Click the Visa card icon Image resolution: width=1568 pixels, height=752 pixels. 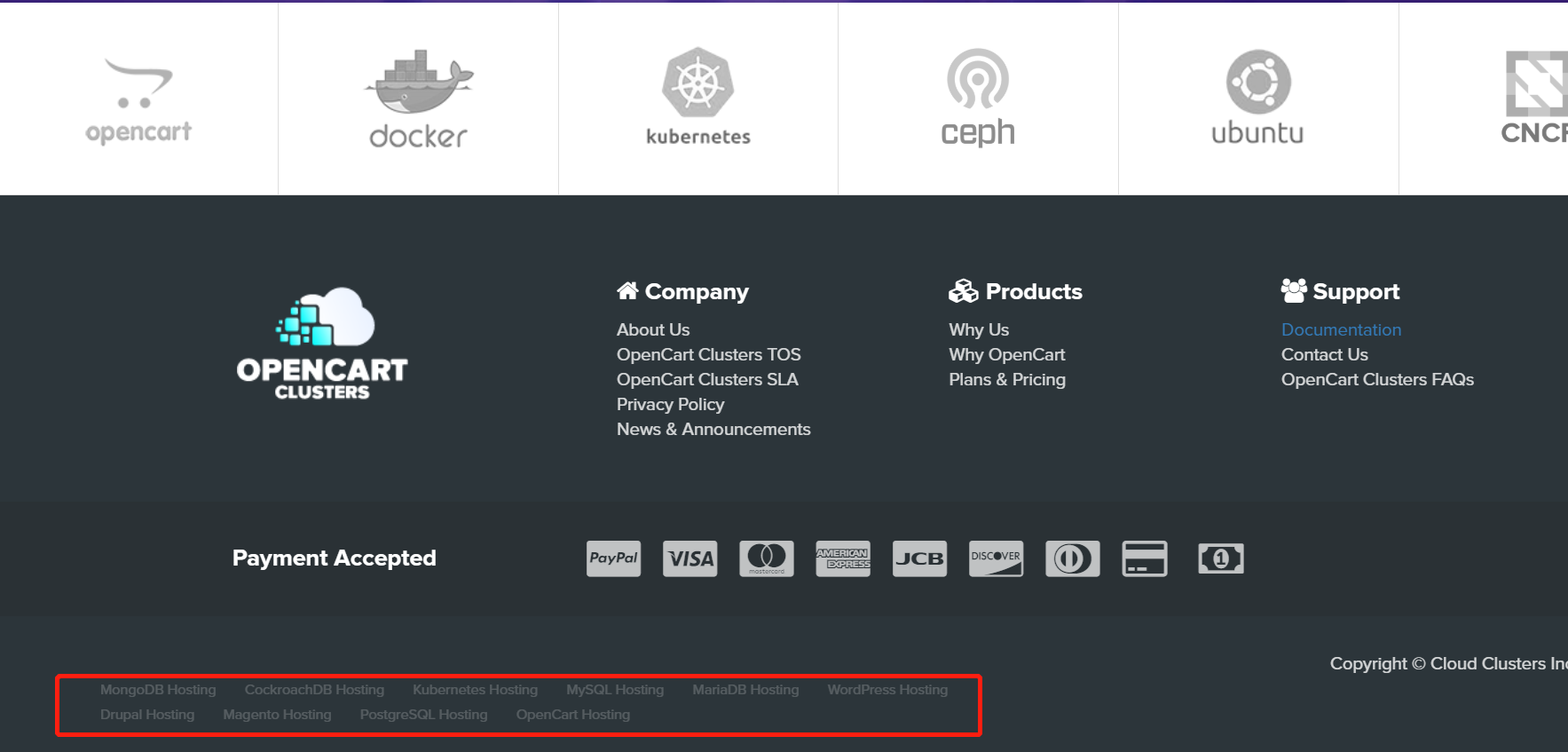click(x=690, y=558)
